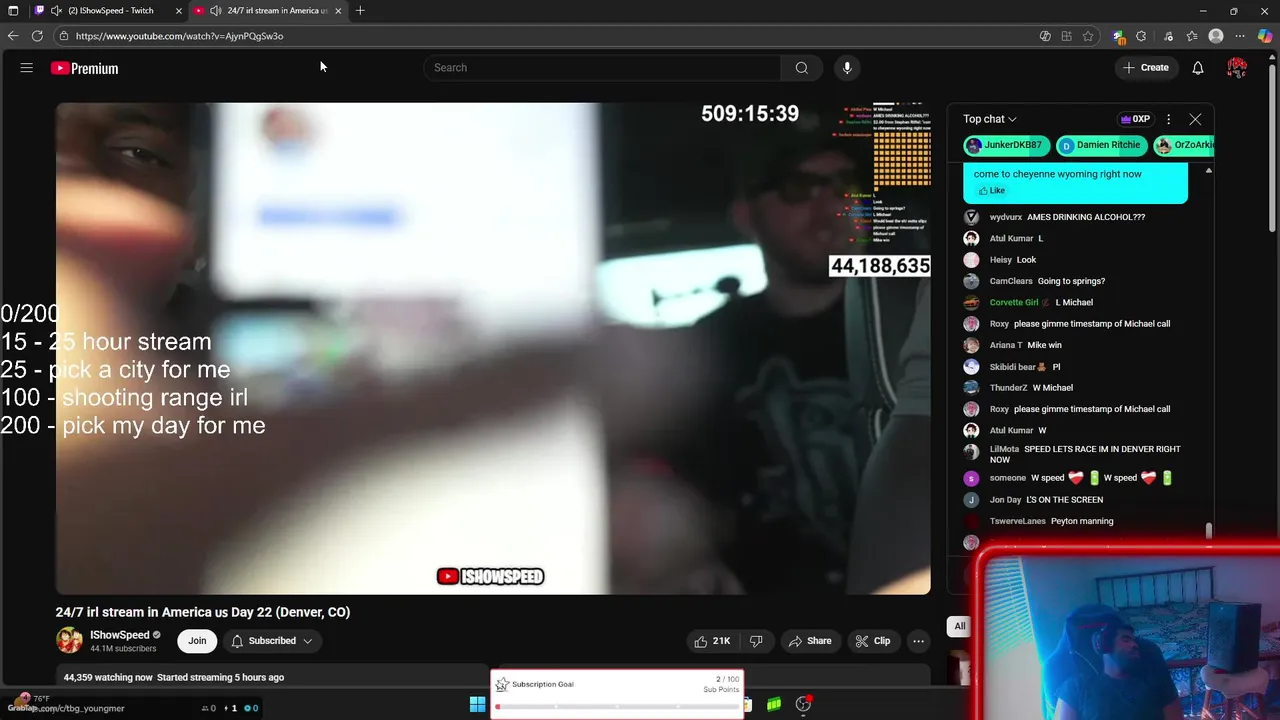Viewport: 1280px width, 720px height.
Task: Click the 44,359 watching now text
Action: [108, 677]
